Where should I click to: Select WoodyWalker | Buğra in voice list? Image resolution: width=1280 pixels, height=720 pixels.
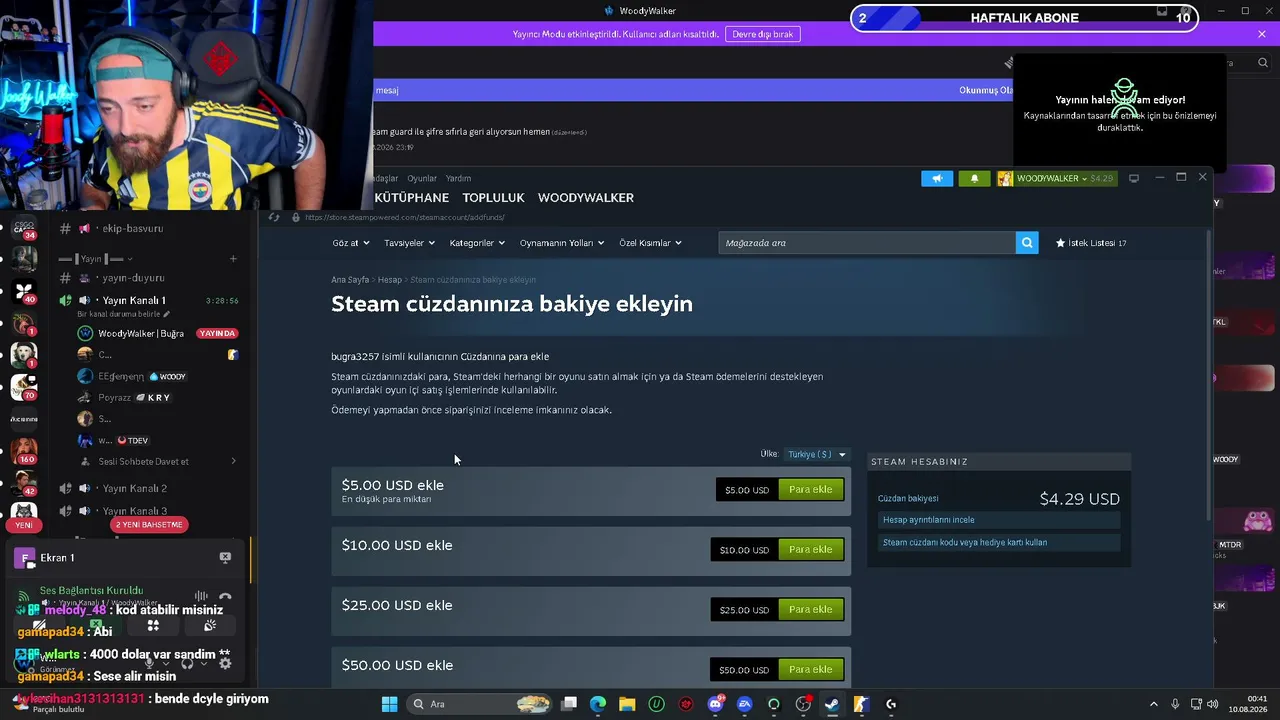coord(141,333)
